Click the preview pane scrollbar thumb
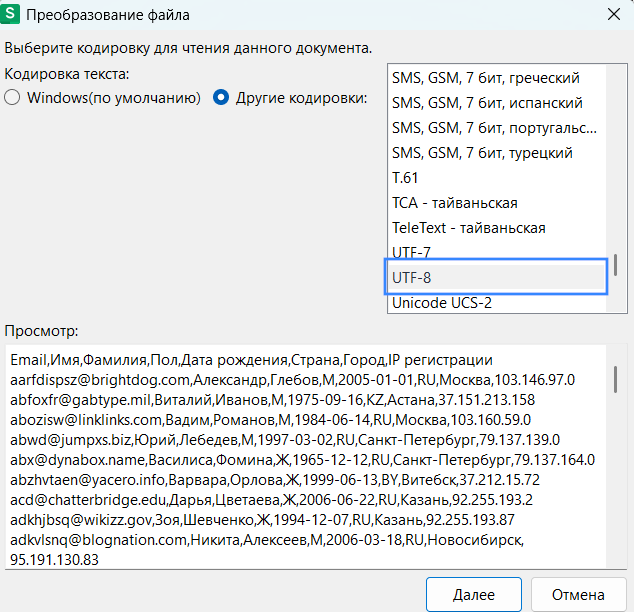The height and width of the screenshot is (612, 634). [615, 379]
